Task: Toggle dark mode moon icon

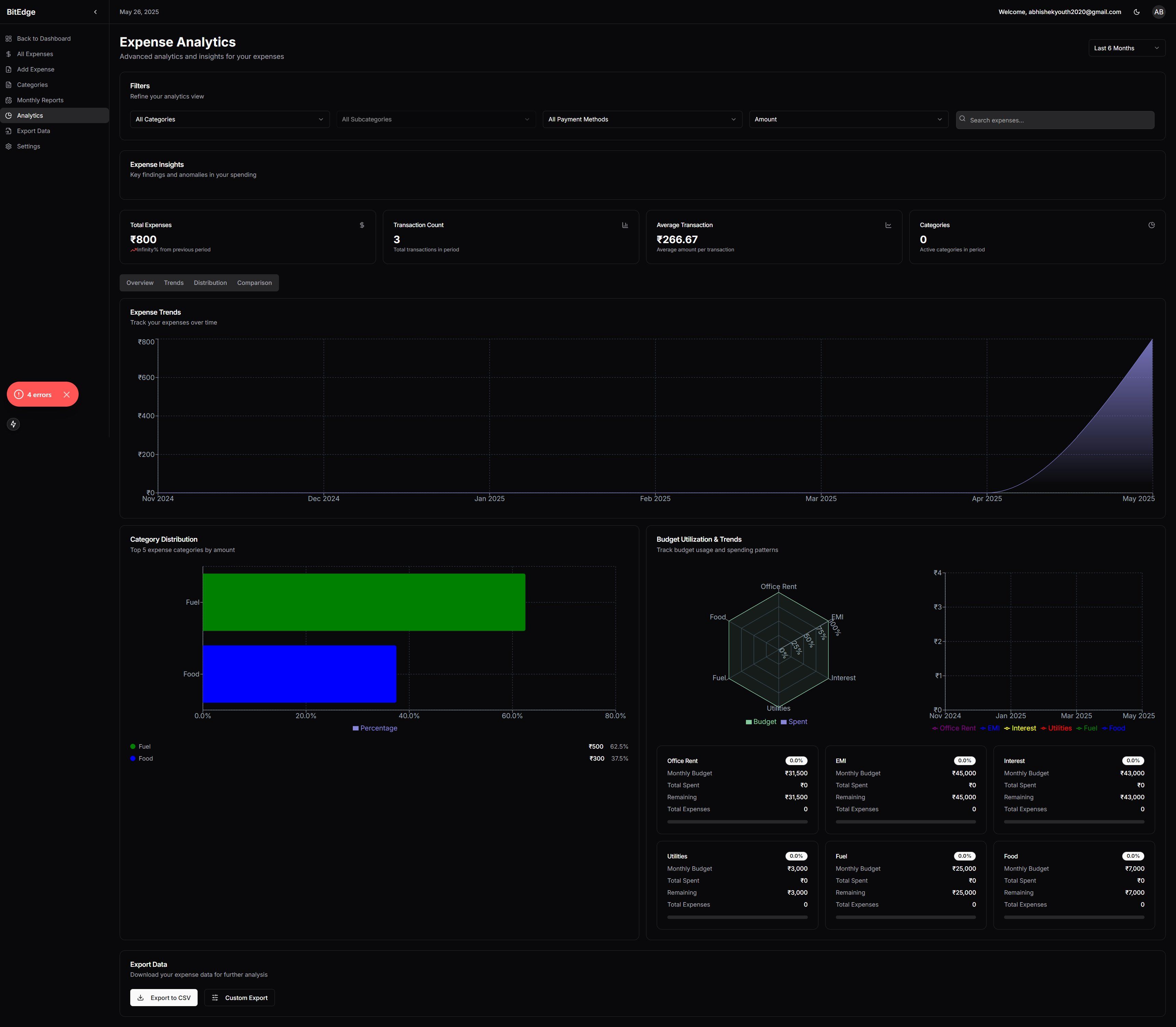Action: 1136,12
